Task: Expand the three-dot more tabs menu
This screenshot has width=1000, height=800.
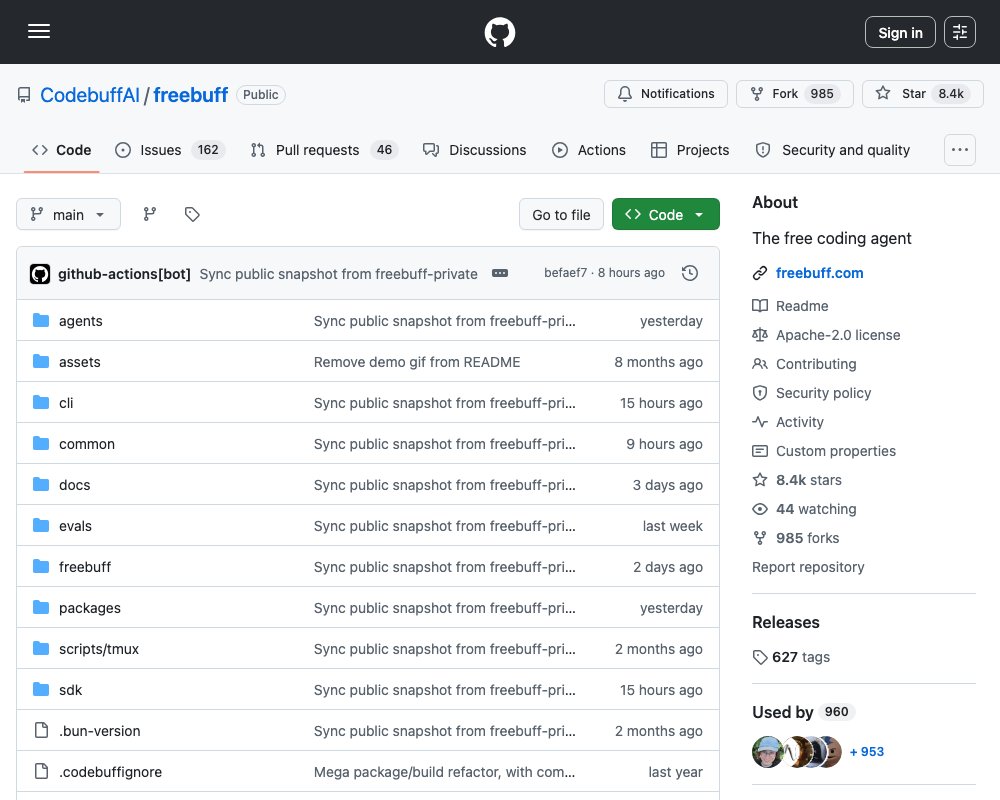Action: 959,150
